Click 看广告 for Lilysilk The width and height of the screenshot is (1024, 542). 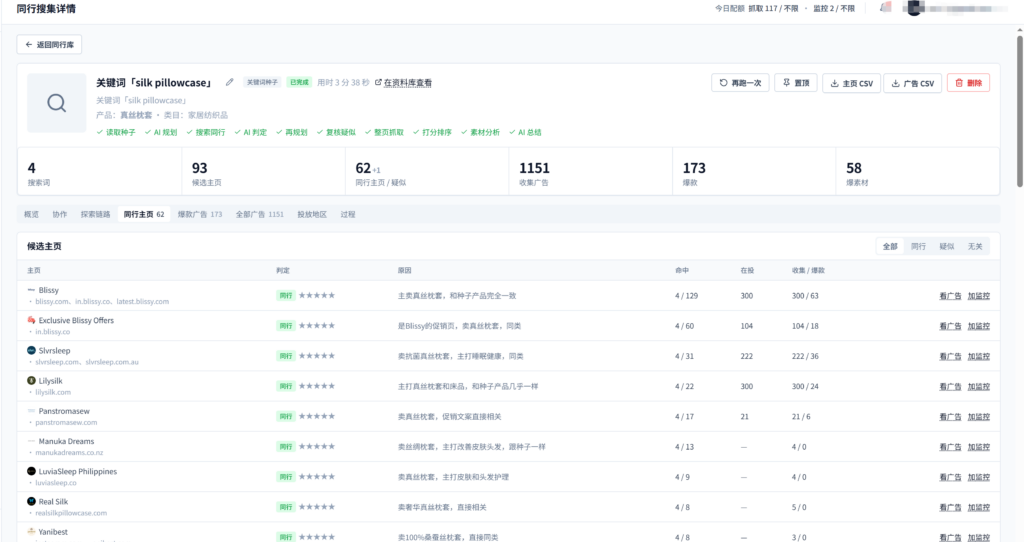pyautogui.click(x=950, y=387)
